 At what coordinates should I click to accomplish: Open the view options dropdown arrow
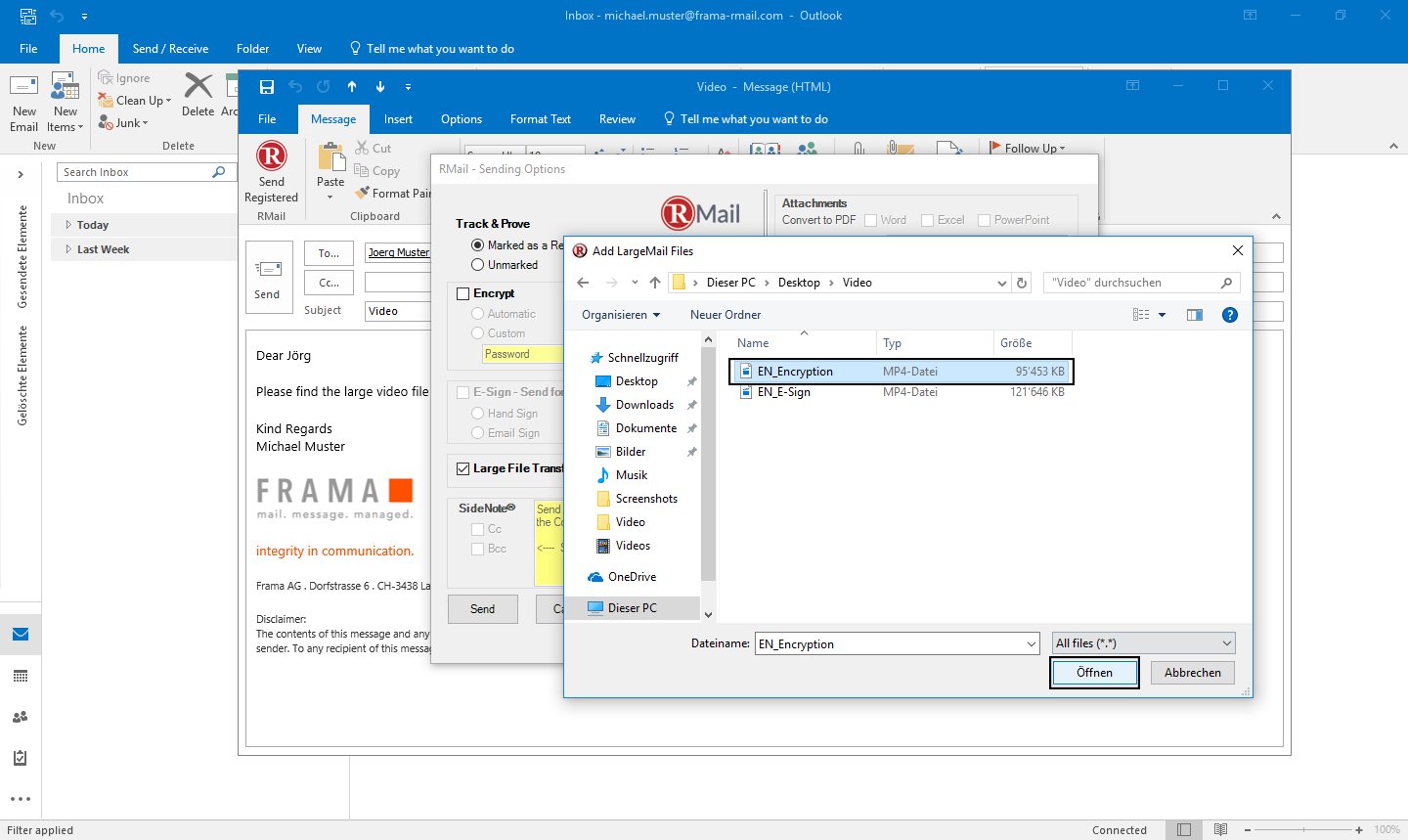click(1163, 315)
